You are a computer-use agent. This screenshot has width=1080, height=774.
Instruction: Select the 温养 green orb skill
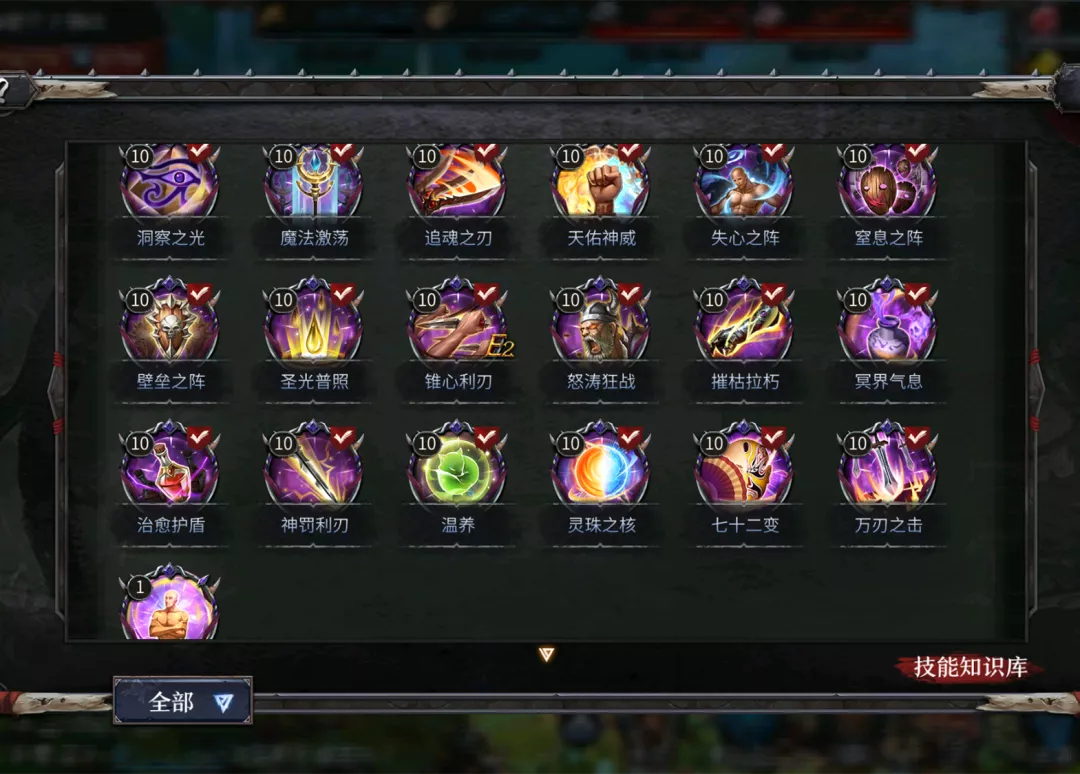coord(457,465)
